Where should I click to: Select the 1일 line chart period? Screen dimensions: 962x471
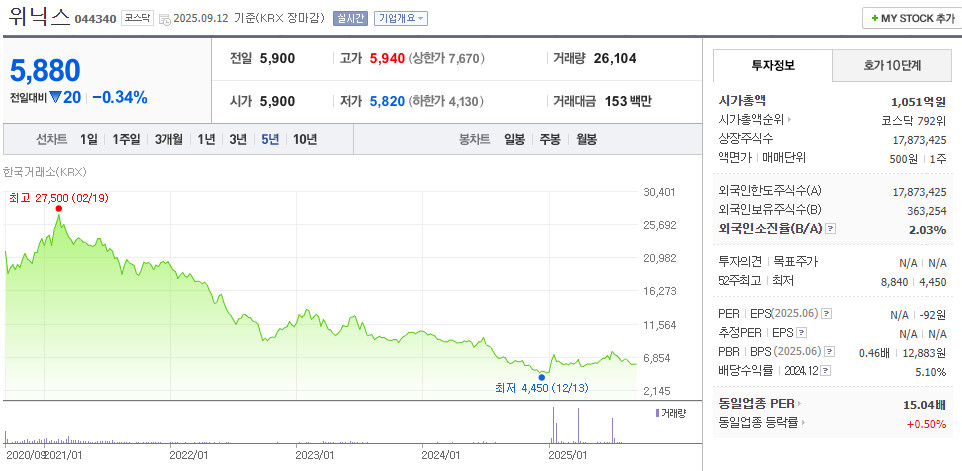pyautogui.click(x=88, y=139)
